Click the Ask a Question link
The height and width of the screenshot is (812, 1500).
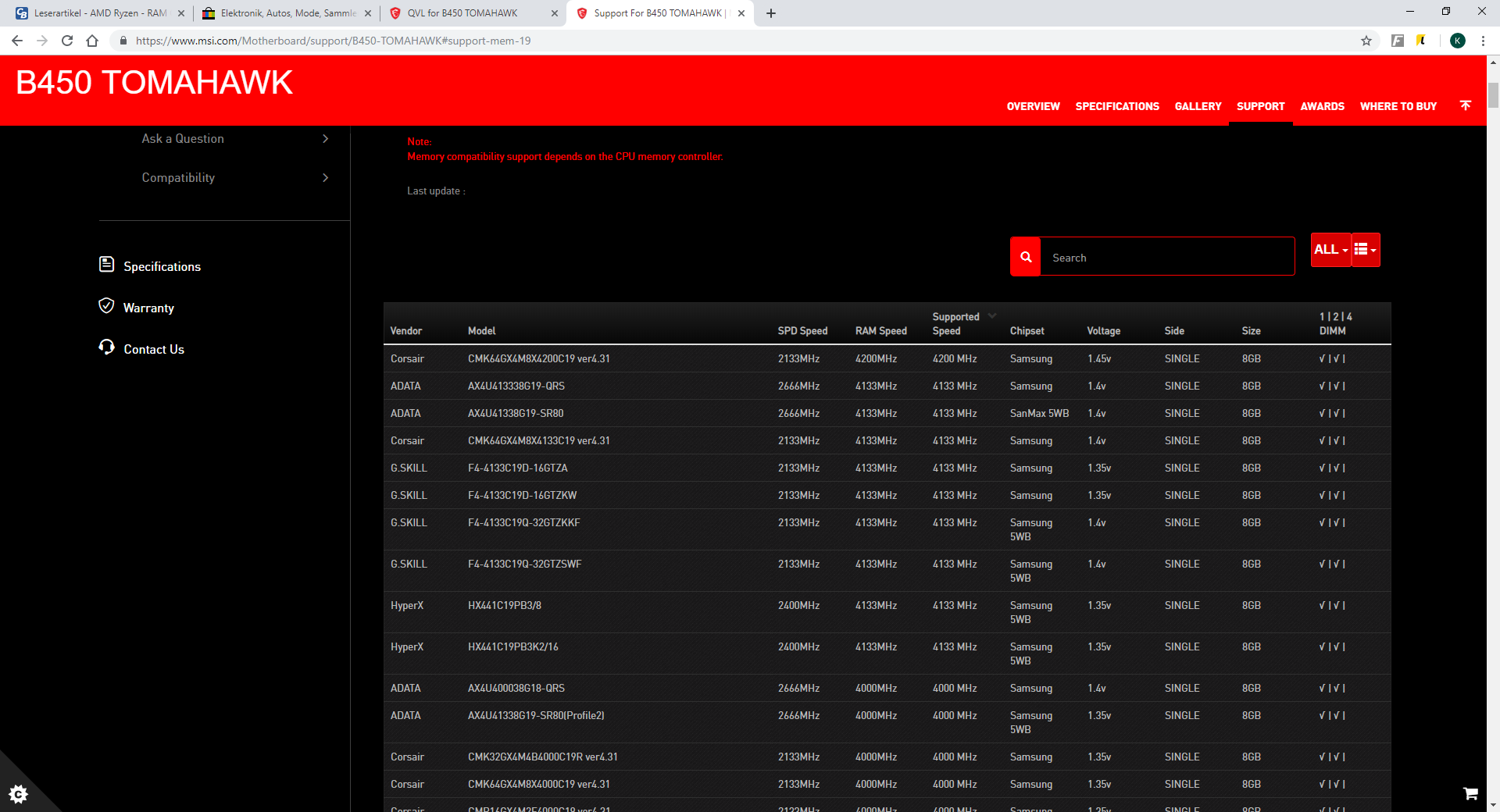coord(183,138)
